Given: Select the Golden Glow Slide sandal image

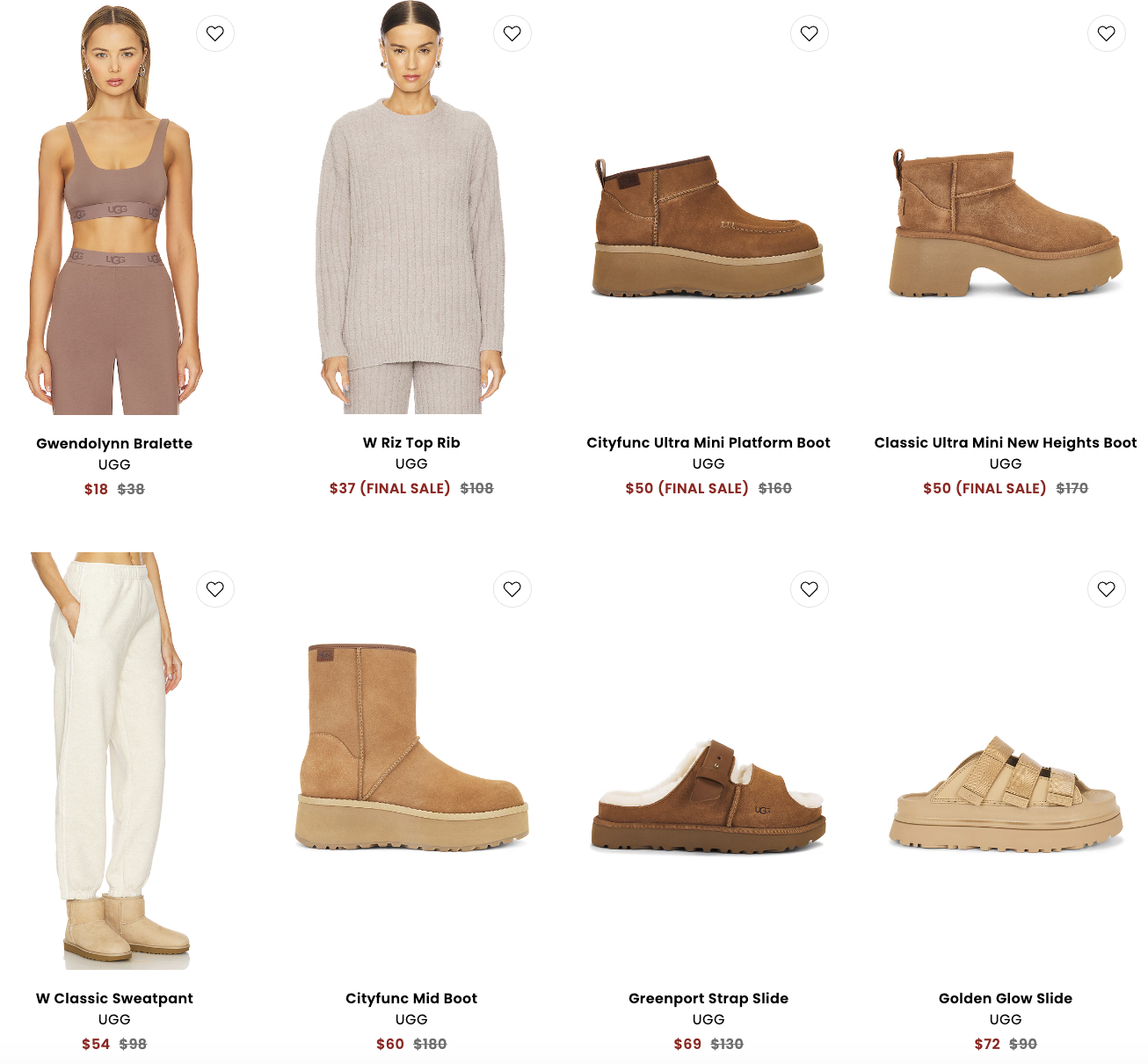Looking at the screenshot, I should [x=1006, y=794].
